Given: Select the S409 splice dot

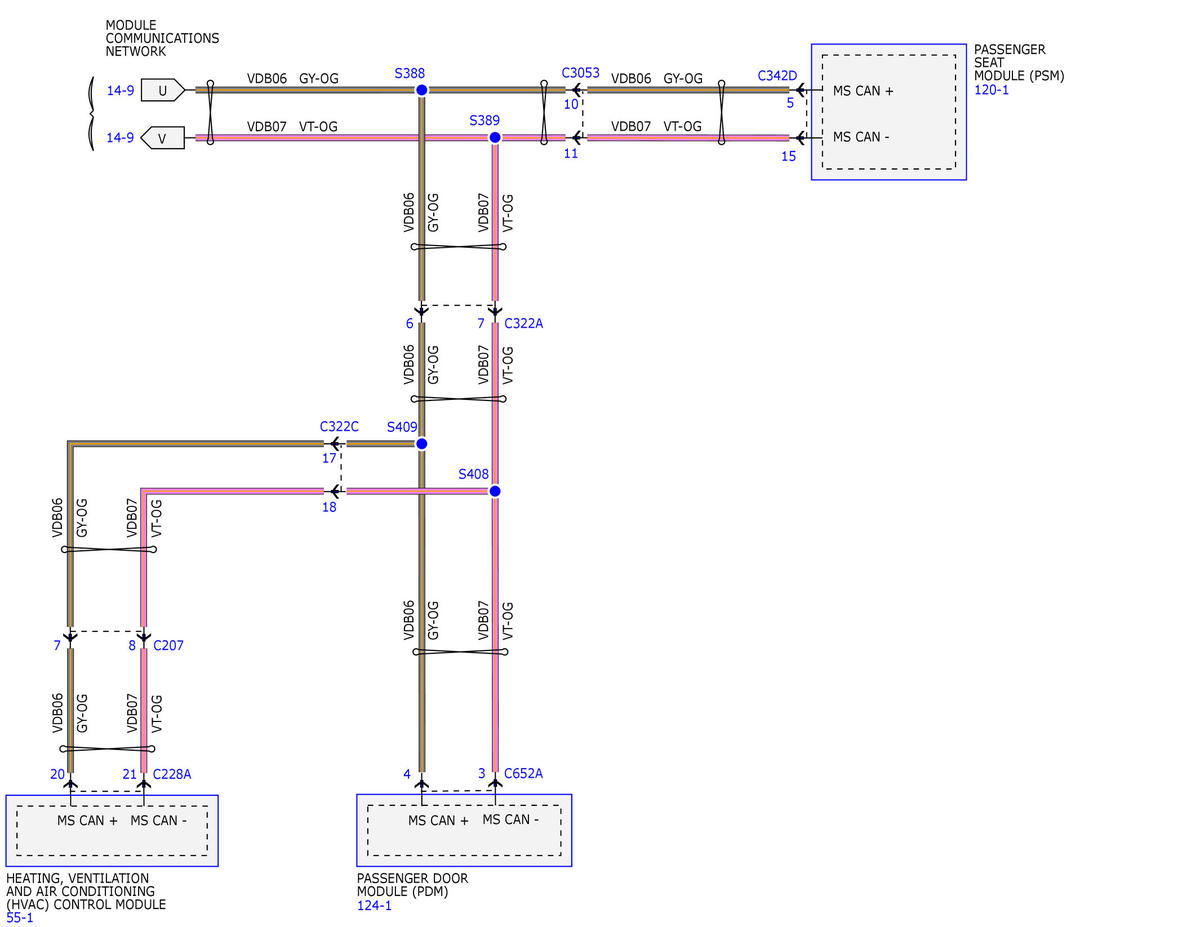Looking at the screenshot, I should (x=422, y=443).
